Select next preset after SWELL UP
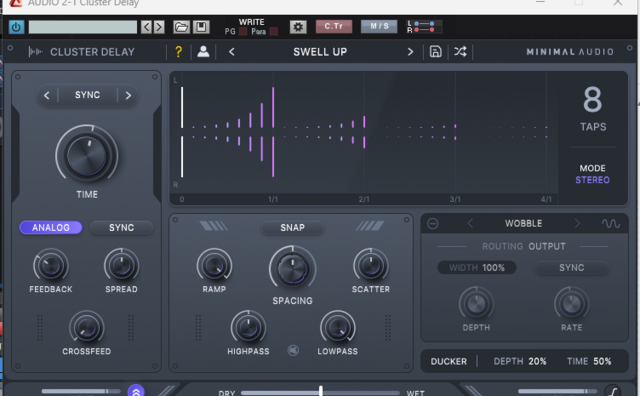This screenshot has width=640, height=396. (x=410, y=52)
